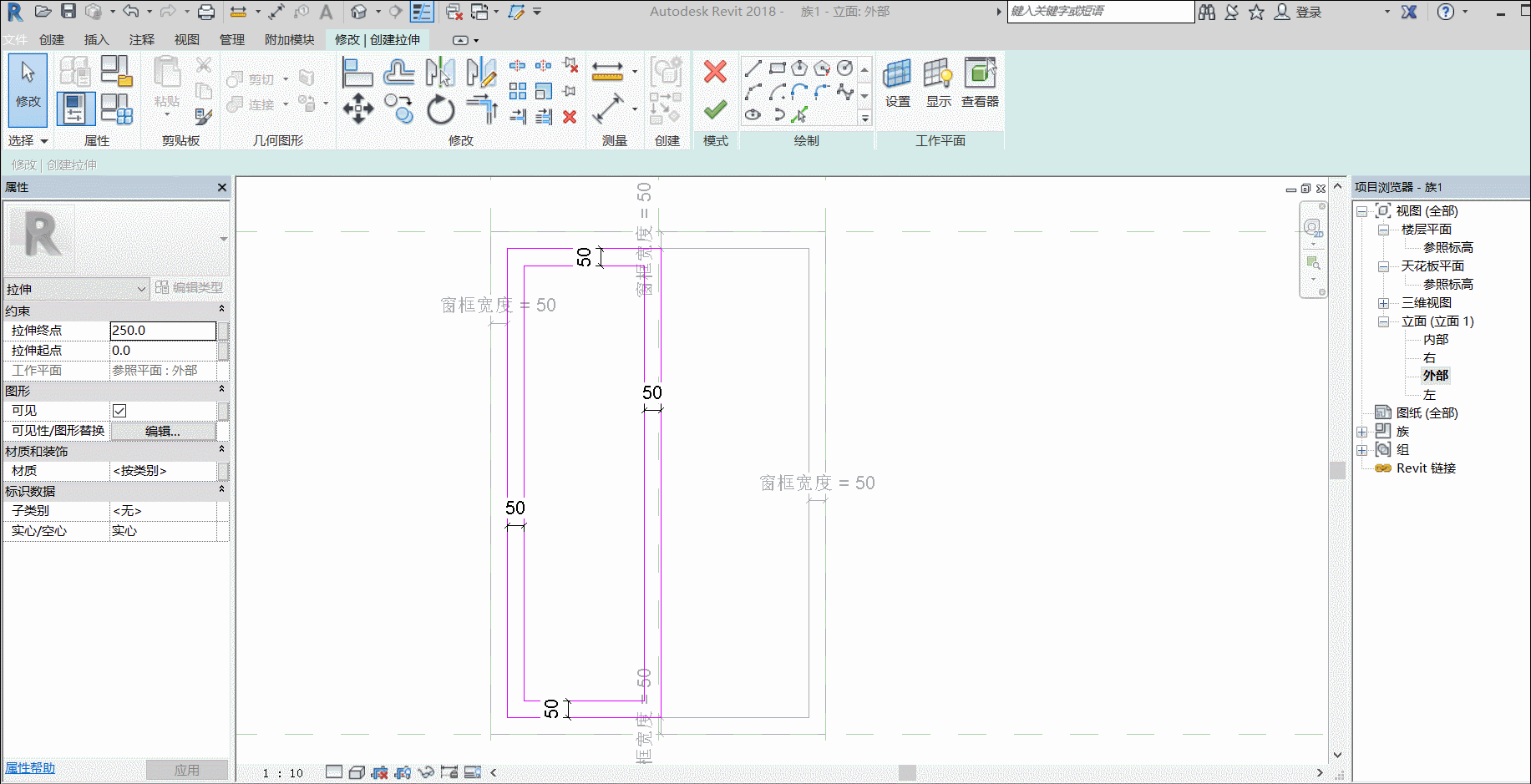Select the Rectangle draw tool
Viewport: 1531px width, 784px height.
coord(777,68)
